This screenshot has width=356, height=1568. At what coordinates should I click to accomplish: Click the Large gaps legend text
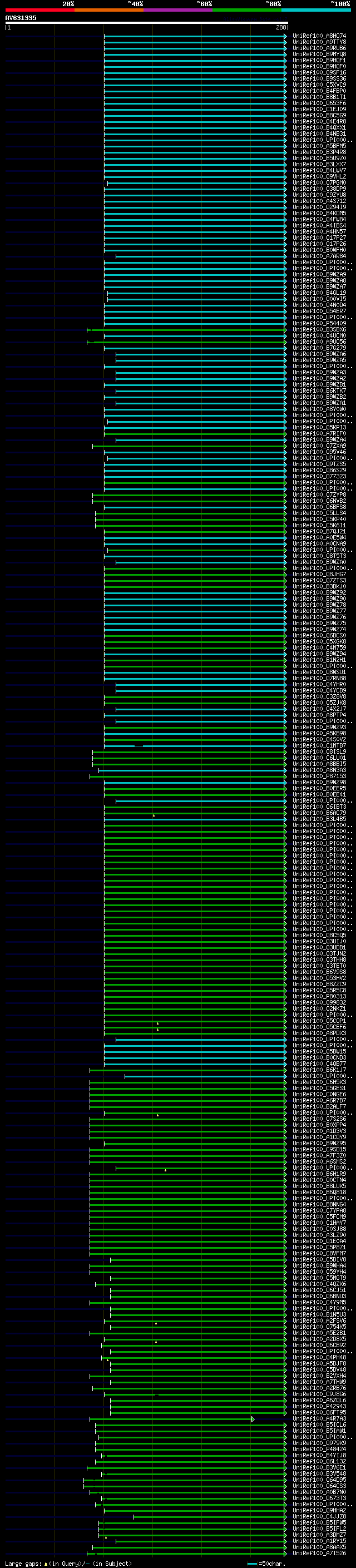(68, 1564)
